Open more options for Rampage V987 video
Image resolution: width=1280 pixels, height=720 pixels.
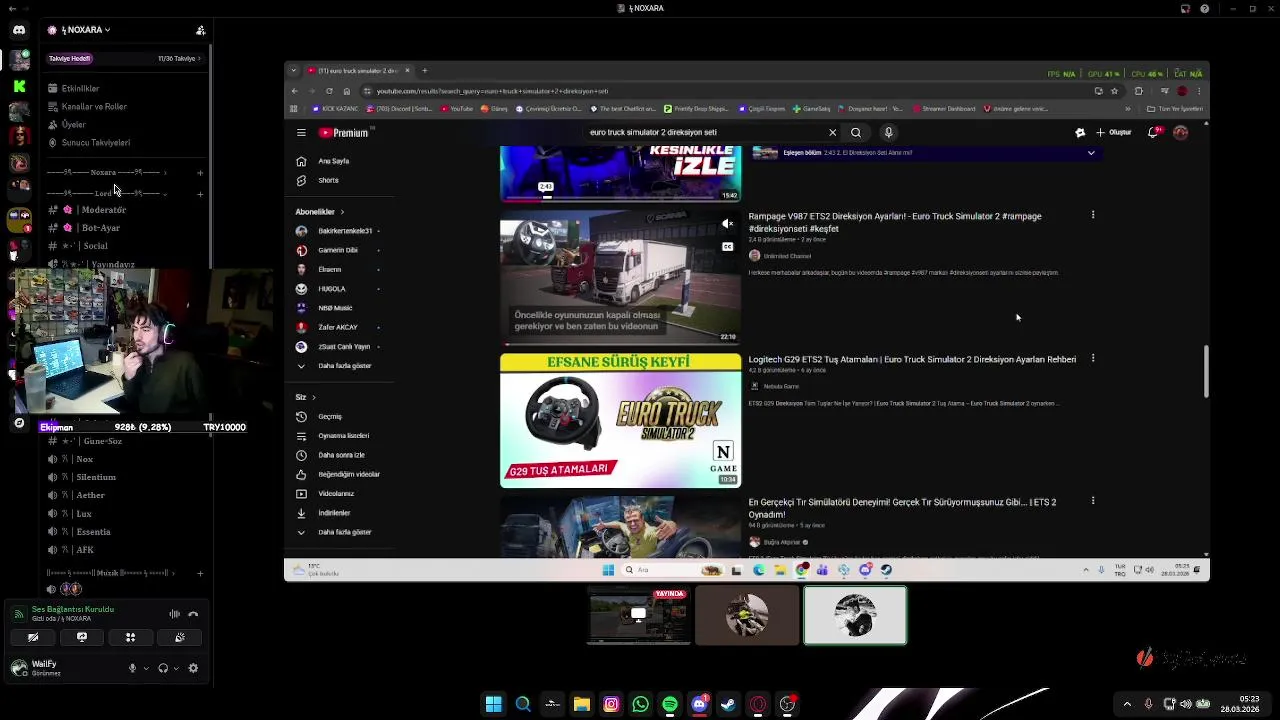click(1093, 215)
